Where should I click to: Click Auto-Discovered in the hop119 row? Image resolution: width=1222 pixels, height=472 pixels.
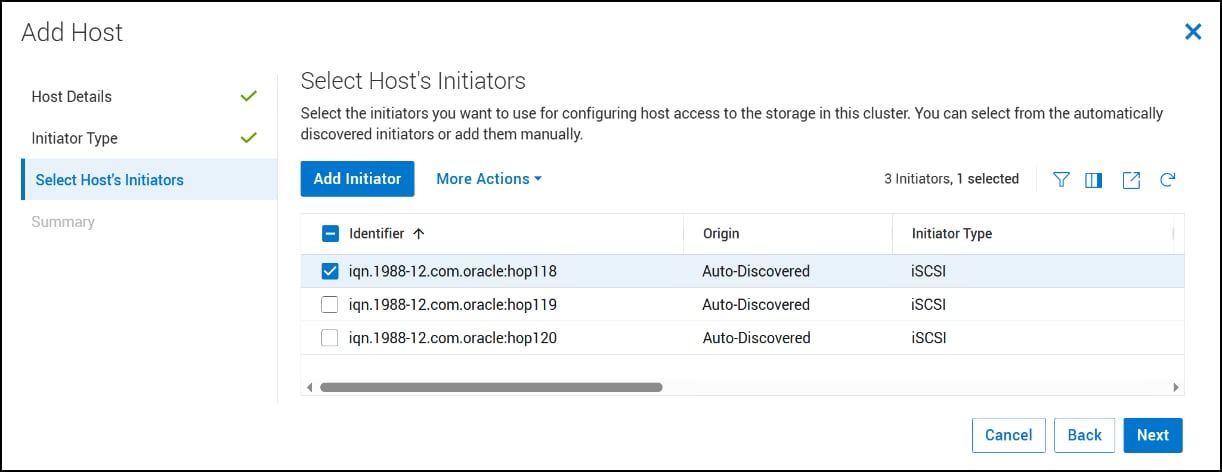tap(756, 305)
